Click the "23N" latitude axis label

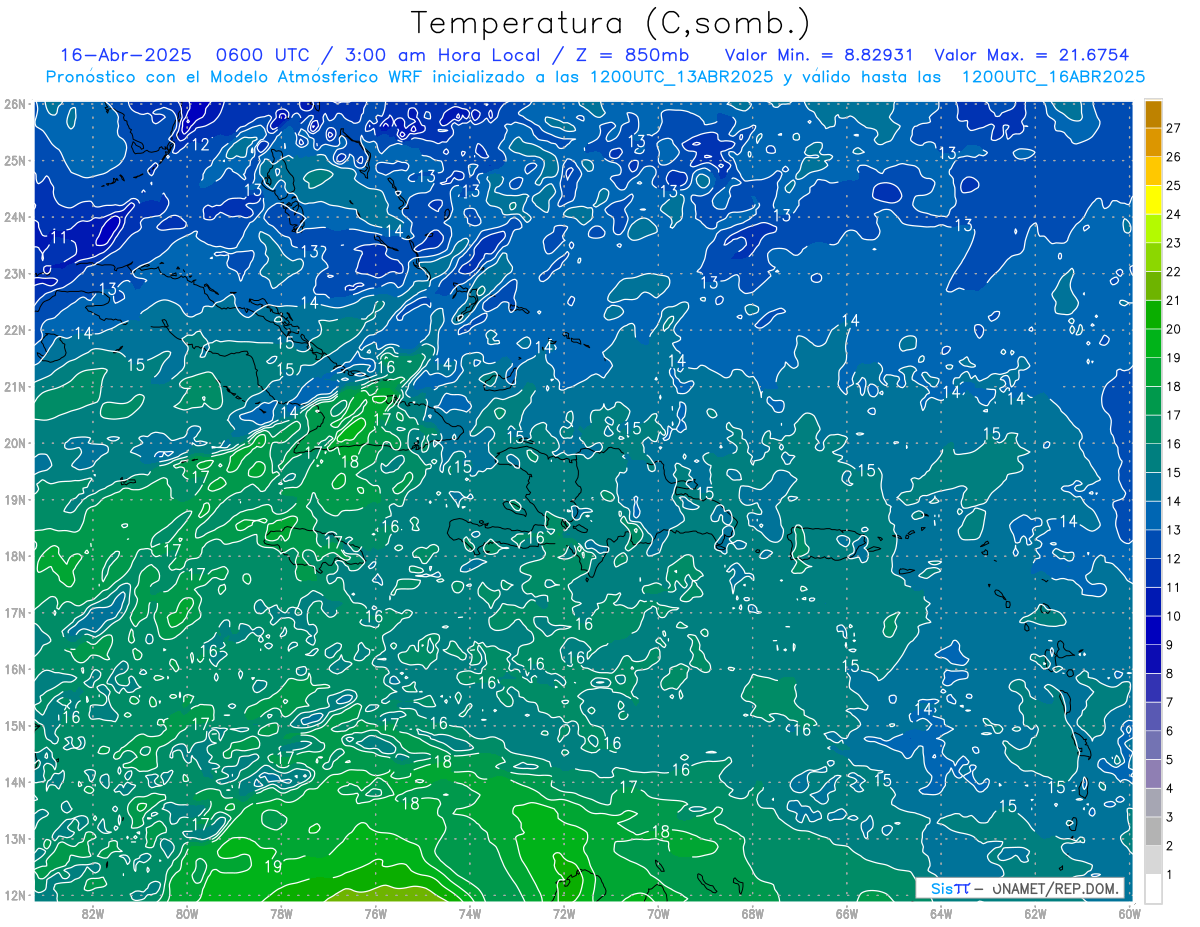click(x=15, y=273)
